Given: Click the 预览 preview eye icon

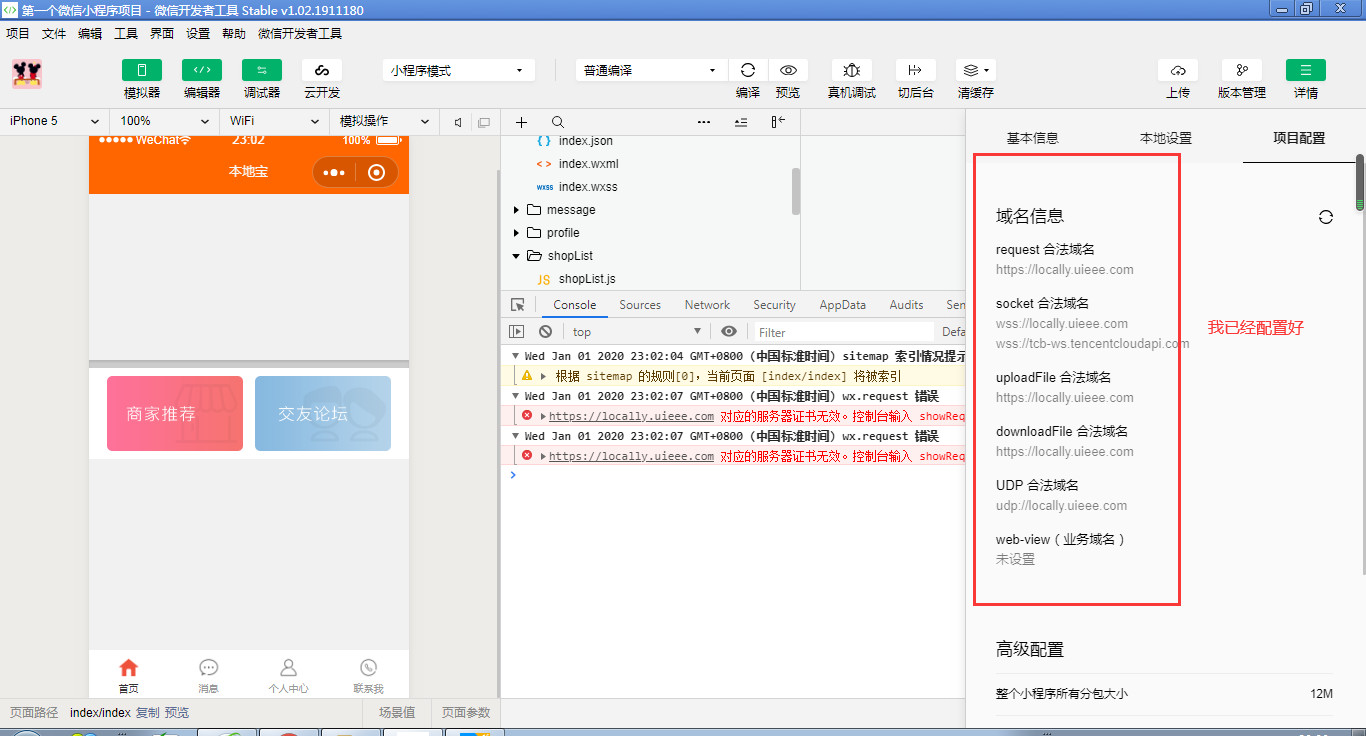Looking at the screenshot, I should click(788, 70).
